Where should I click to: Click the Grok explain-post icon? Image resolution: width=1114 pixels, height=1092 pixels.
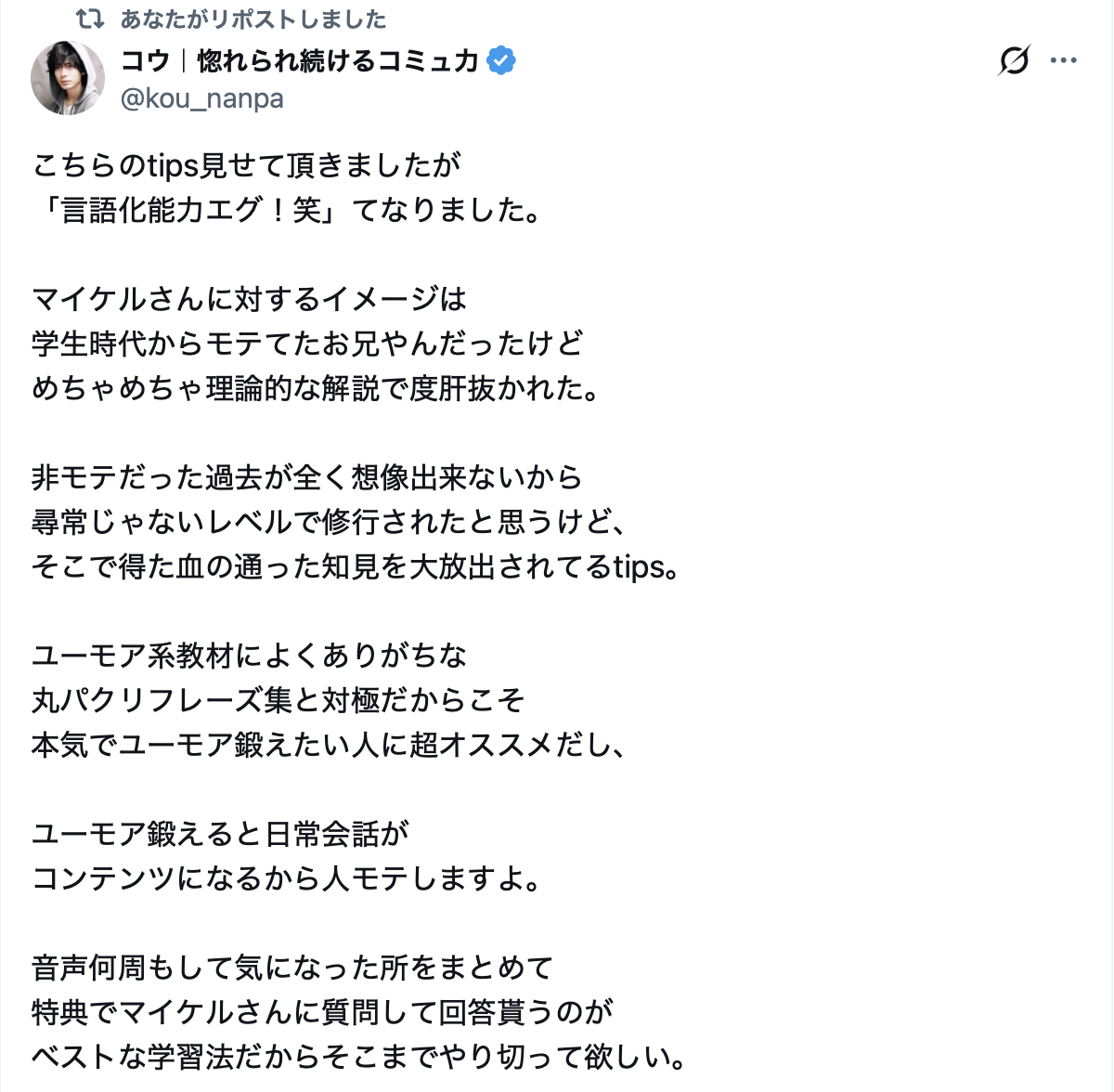[x=1014, y=61]
